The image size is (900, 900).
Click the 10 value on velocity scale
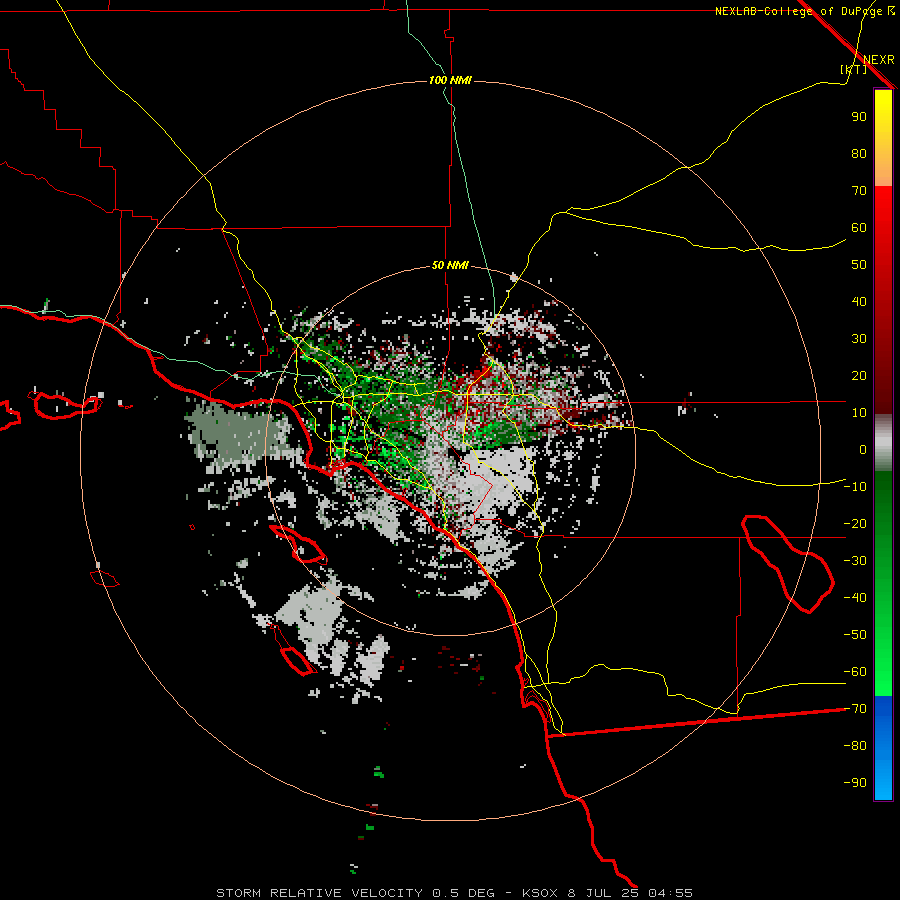(859, 413)
